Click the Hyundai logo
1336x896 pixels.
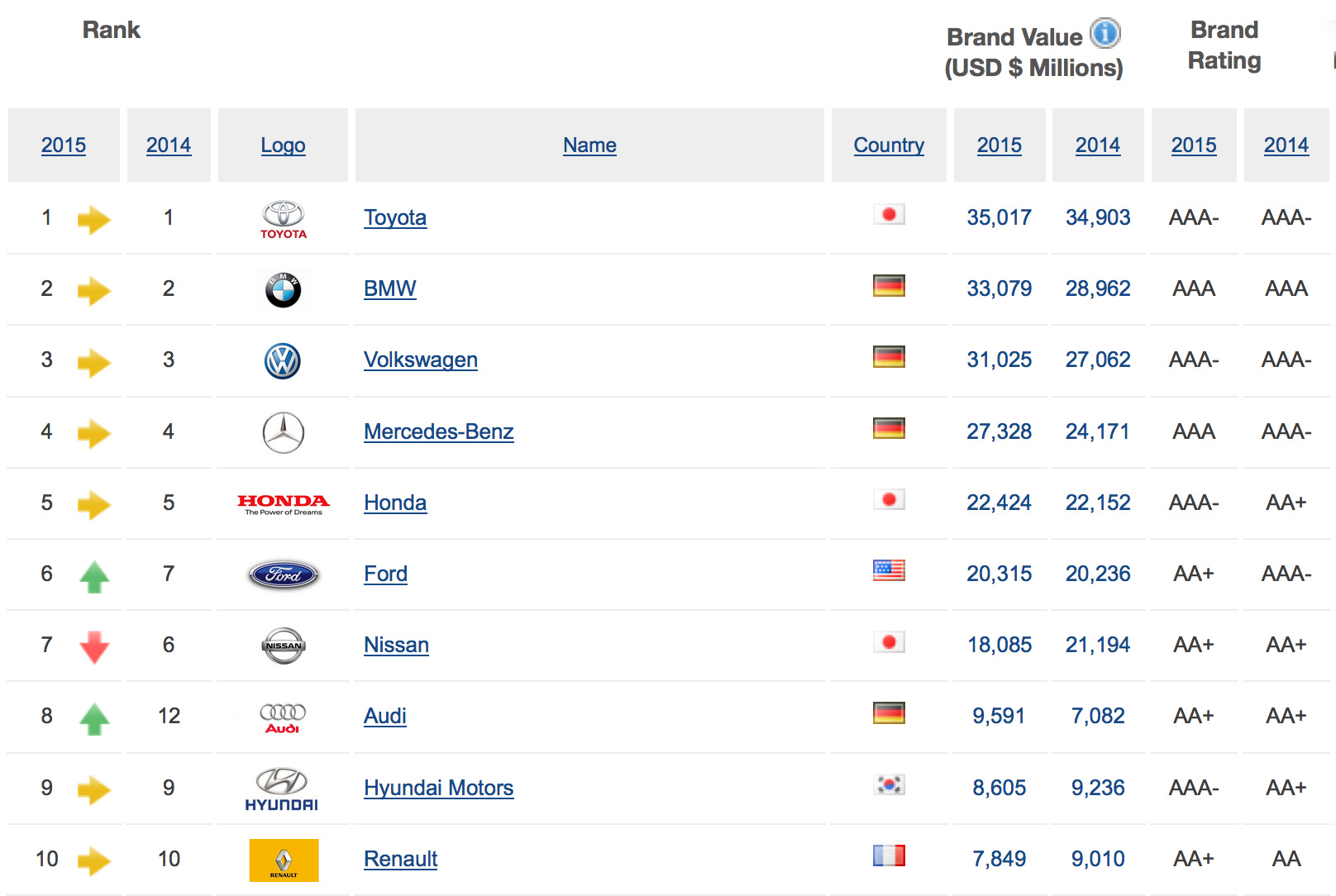(x=282, y=789)
